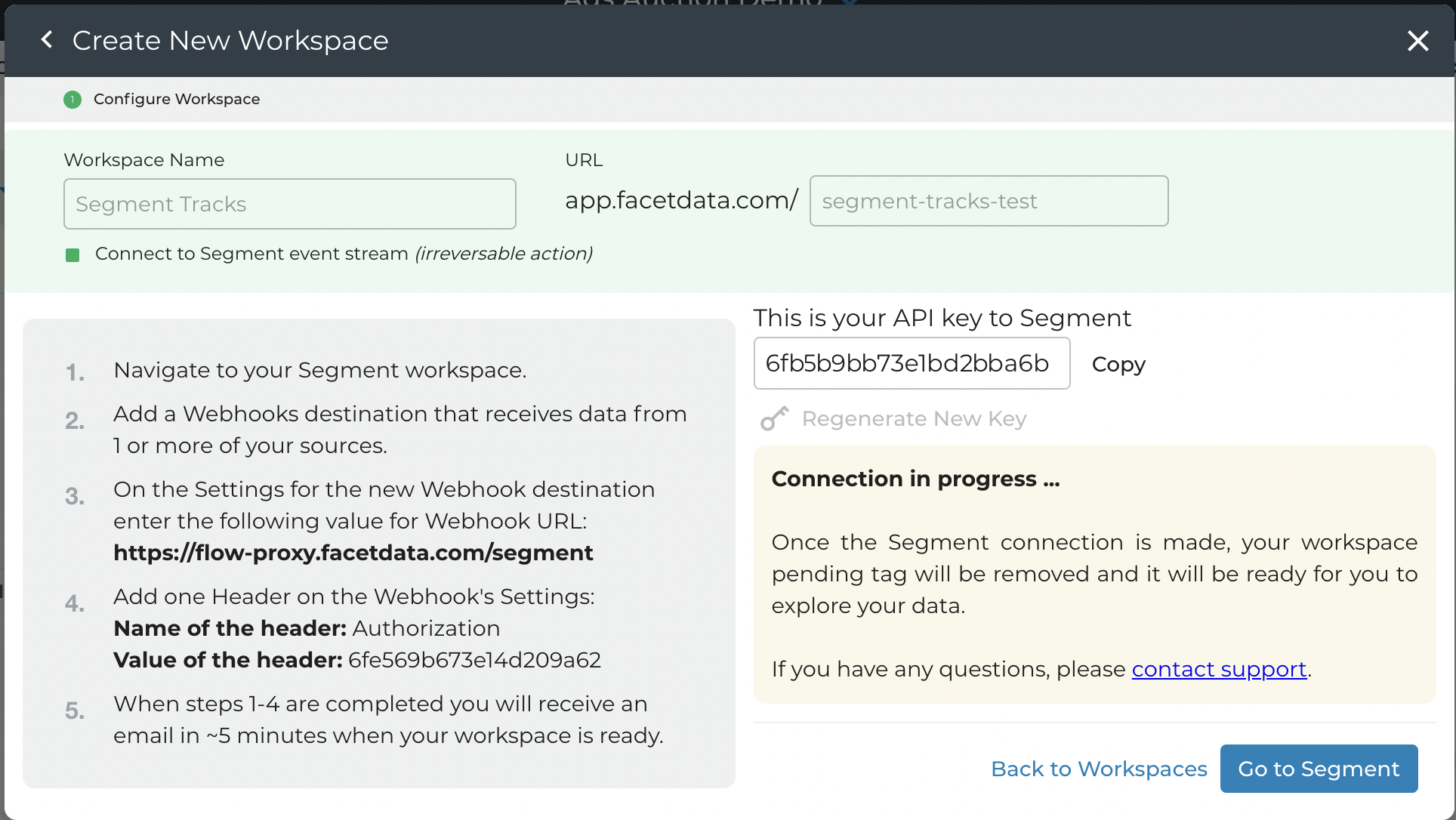The width and height of the screenshot is (1456, 820).
Task: Click the URL slug input field
Action: coord(989,201)
